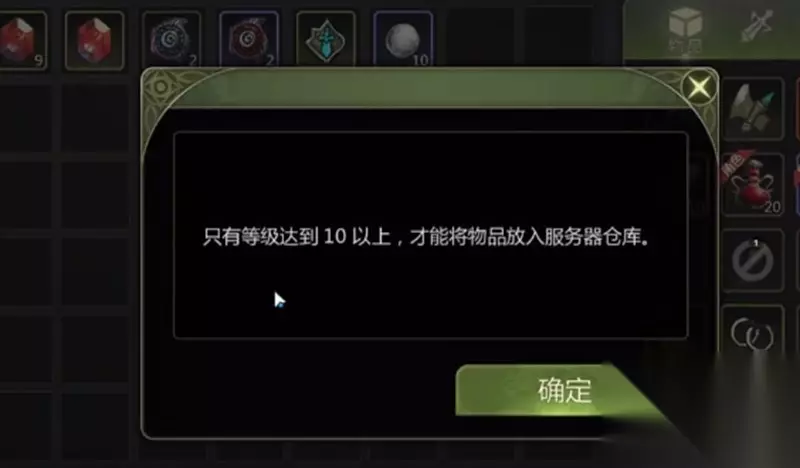Pick the red gem without a count
The width and height of the screenshot is (800, 468).
point(94,40)
